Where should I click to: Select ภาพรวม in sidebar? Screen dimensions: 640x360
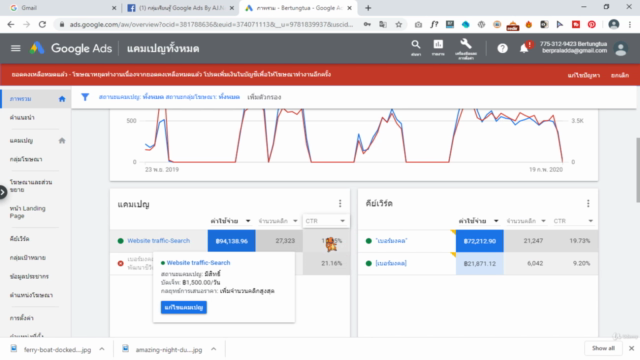click(x=20, y=99)
